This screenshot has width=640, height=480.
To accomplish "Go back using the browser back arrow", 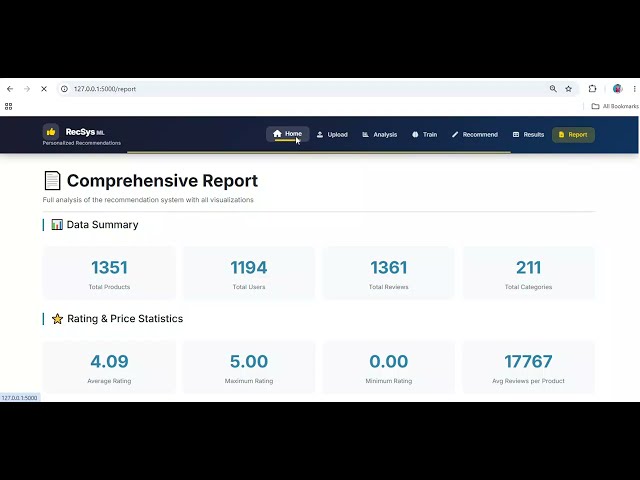I will pos(10,89).
